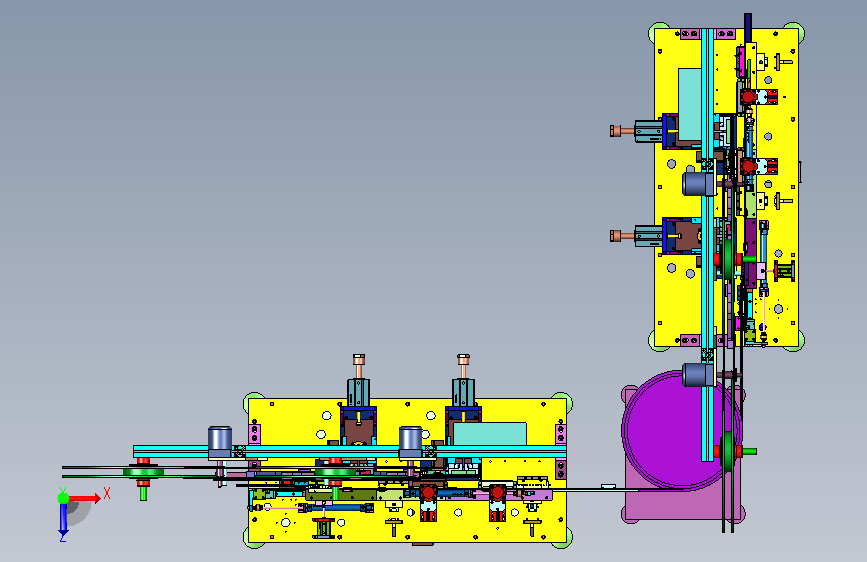Click the red X axis arrow of the triad
The height and width of the screenshot is (562, 867).
tap(85, 498)
